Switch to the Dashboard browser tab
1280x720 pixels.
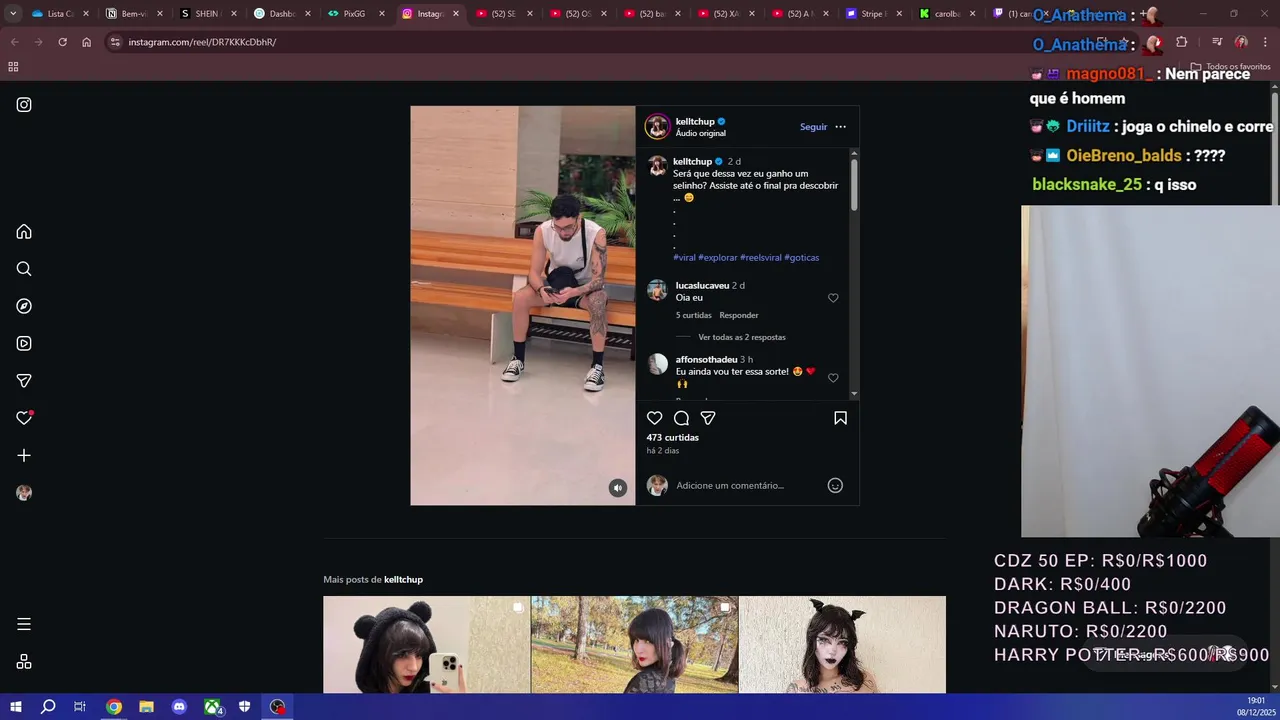[281, 14]
